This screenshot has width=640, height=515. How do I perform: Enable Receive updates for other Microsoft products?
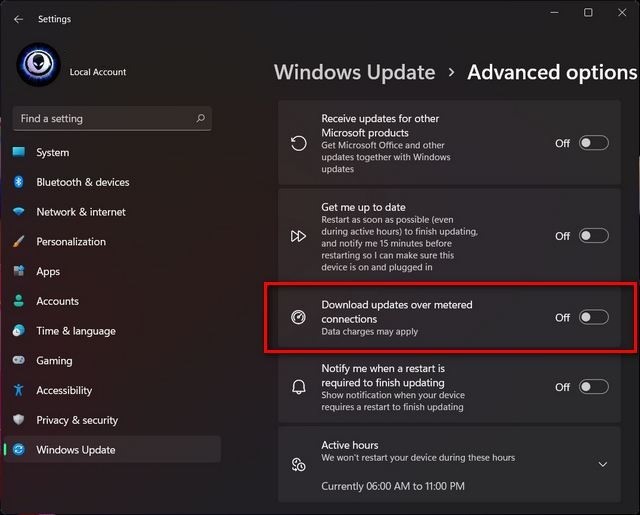(593, 143)
